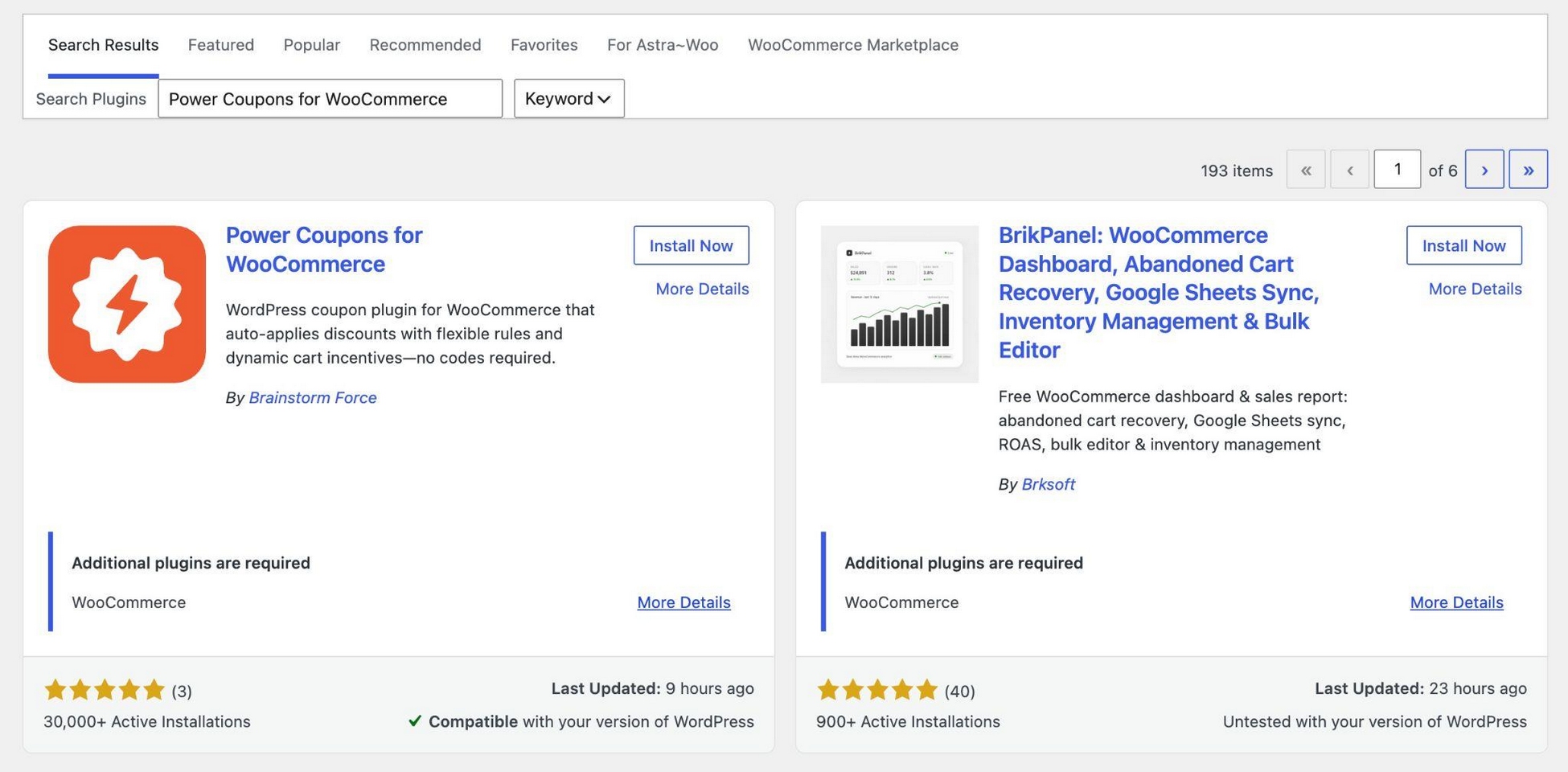The height and width of the screenshot is (772, 1568).
Task: Click the '(40)' review count
Action: 959,691
